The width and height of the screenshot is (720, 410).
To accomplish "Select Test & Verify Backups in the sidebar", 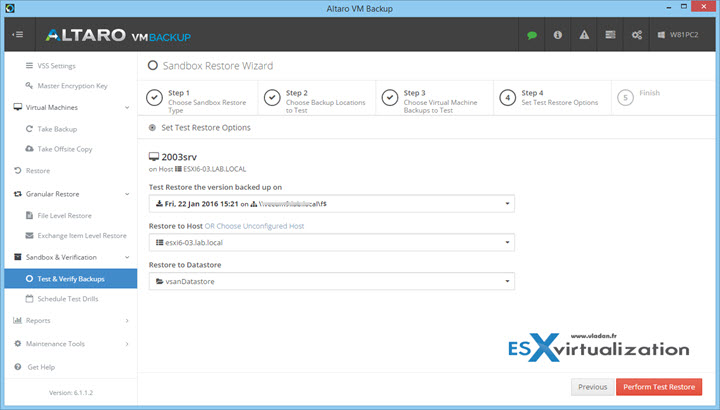I will coord(71,279).
